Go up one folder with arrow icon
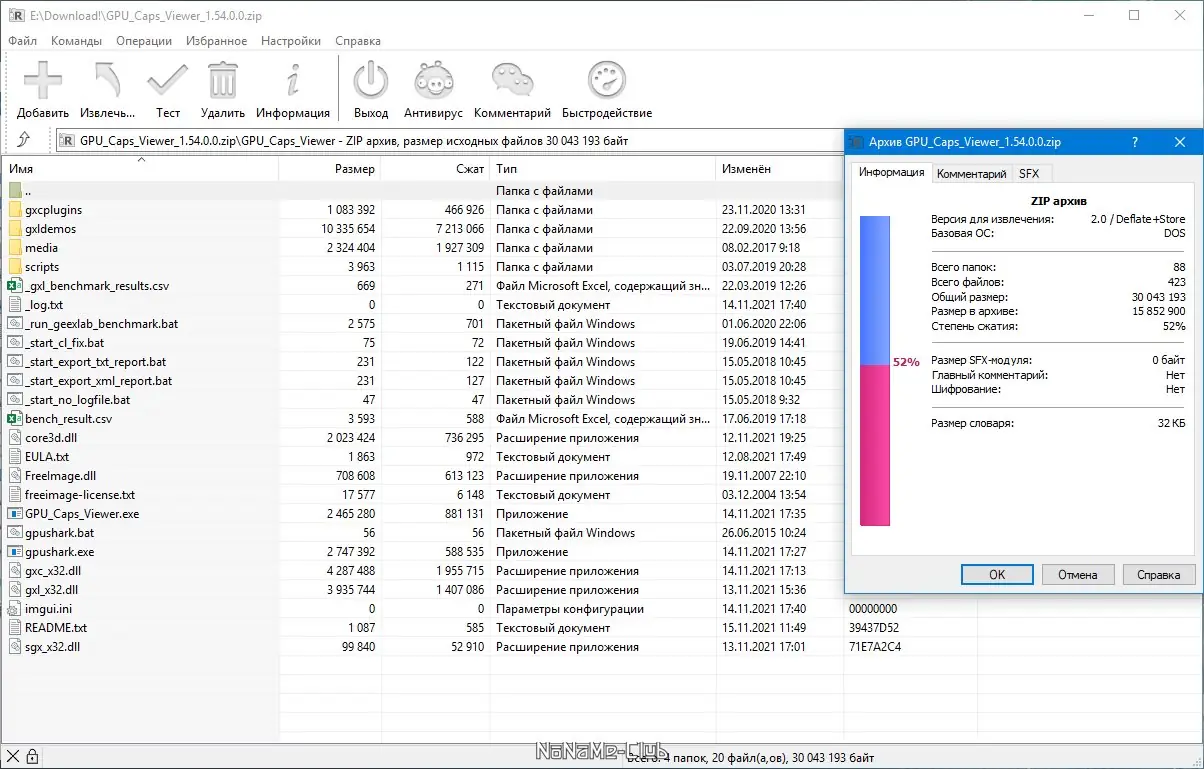The width and height of the screenshot is (1204, 769). pos(24,141)
